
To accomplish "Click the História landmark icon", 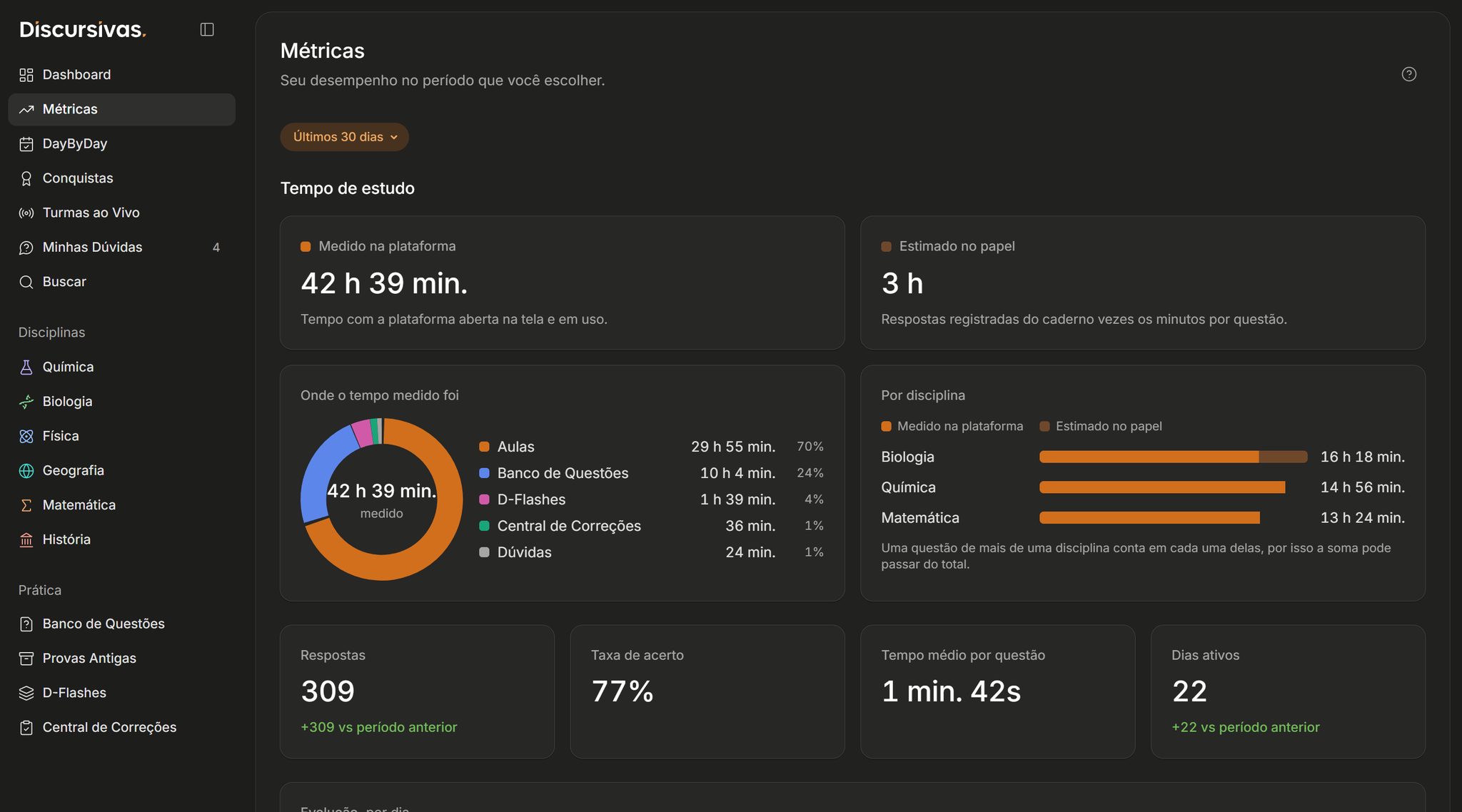I will (26, 539).
